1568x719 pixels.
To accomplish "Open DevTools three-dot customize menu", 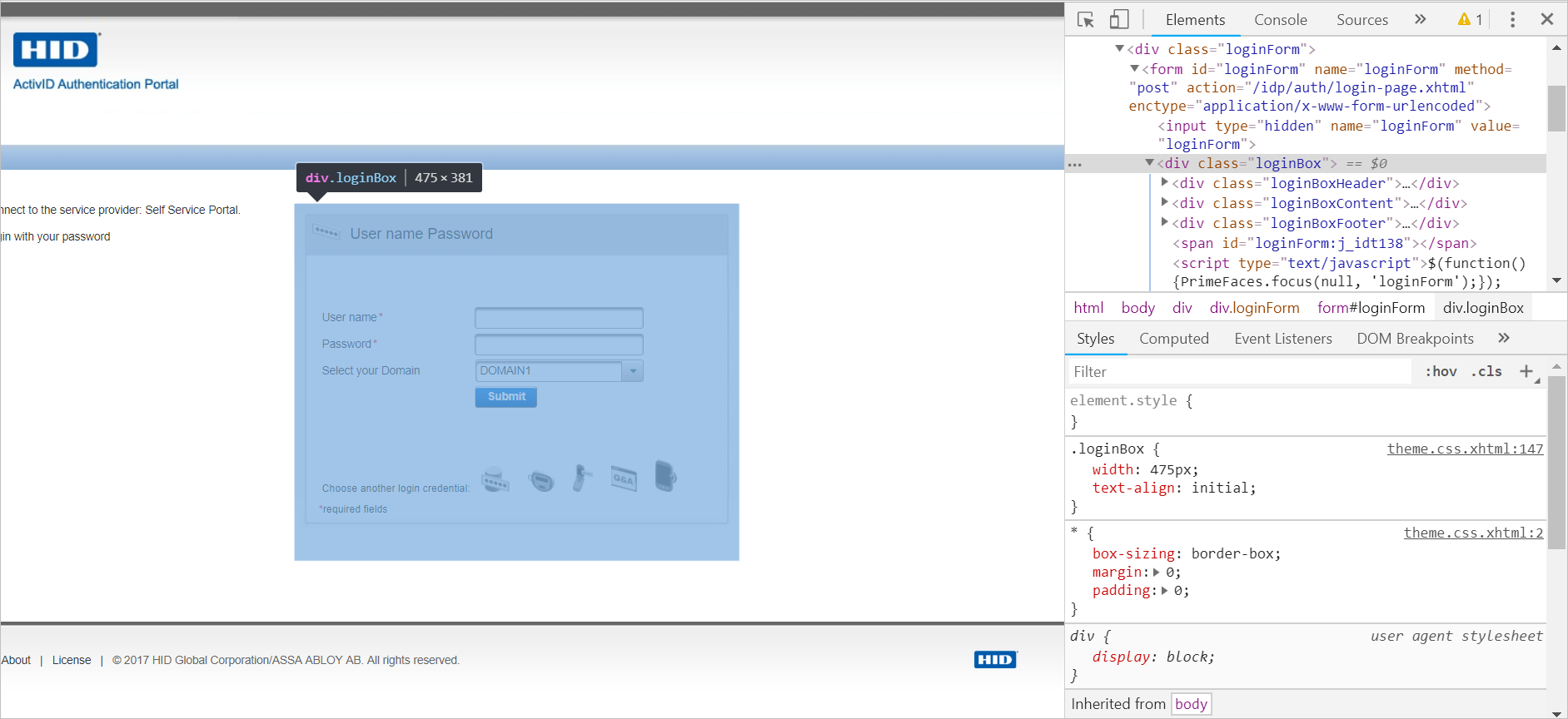I will point(1512,19).
